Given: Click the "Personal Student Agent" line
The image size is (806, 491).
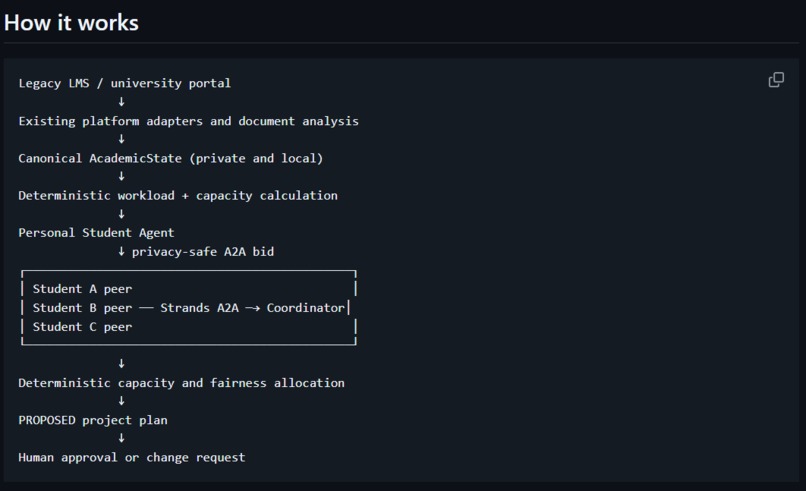Looking at the screenshot, I should 96,233.
